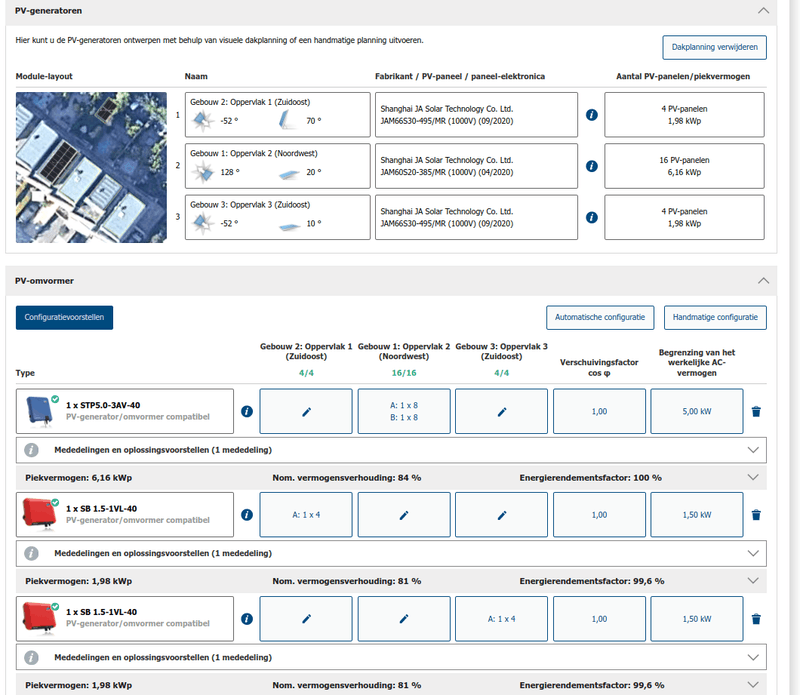Open row 3 panel Shanghai JA Solar JAM66S30-495

pos(477,217)
